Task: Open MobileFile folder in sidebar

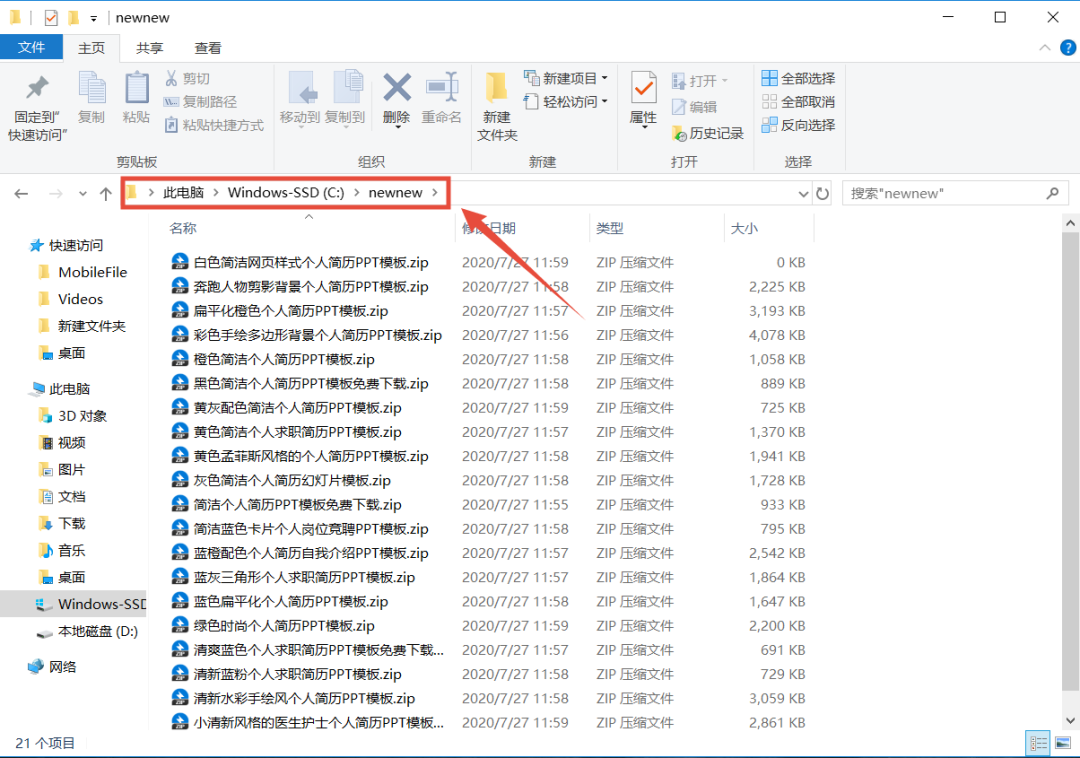Action: coord(83,272)
